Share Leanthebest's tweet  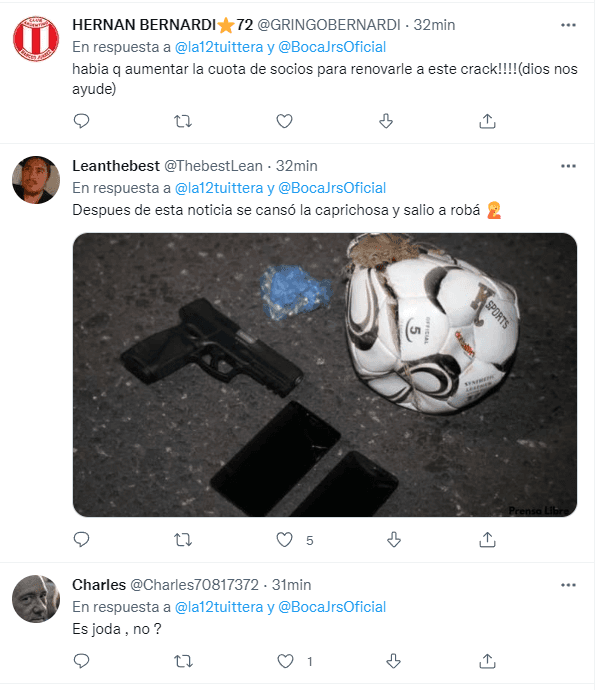tap(487, 540)
